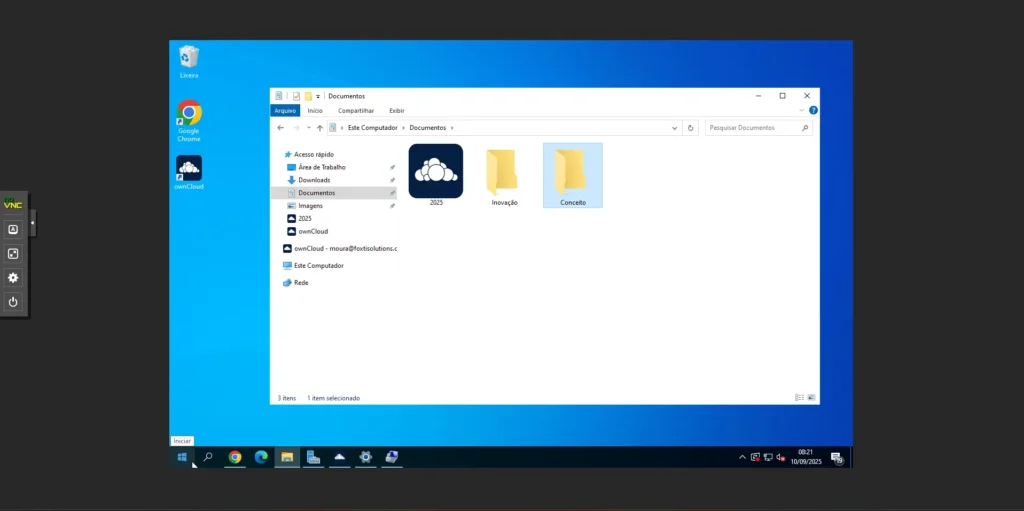Click the noVNC disconnect power button
The image size is (1024, 511).
coord(13,301)
